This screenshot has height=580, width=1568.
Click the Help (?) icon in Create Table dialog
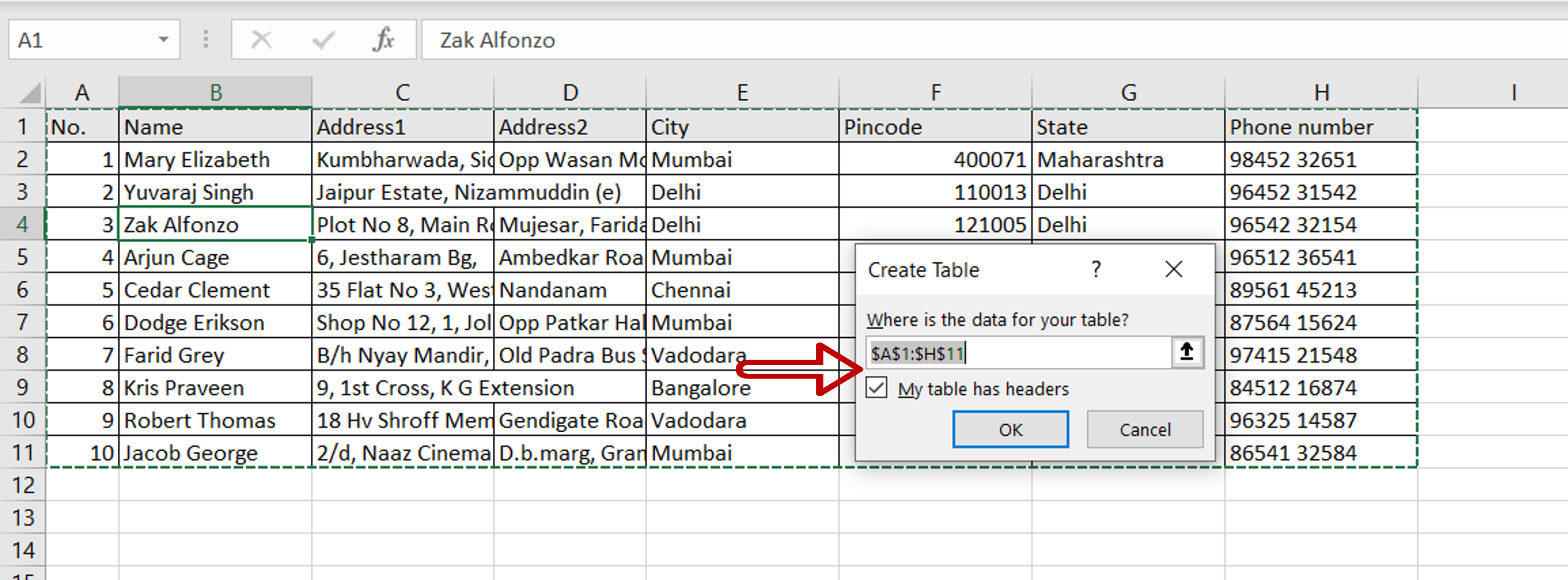(x=1097, y=270)
